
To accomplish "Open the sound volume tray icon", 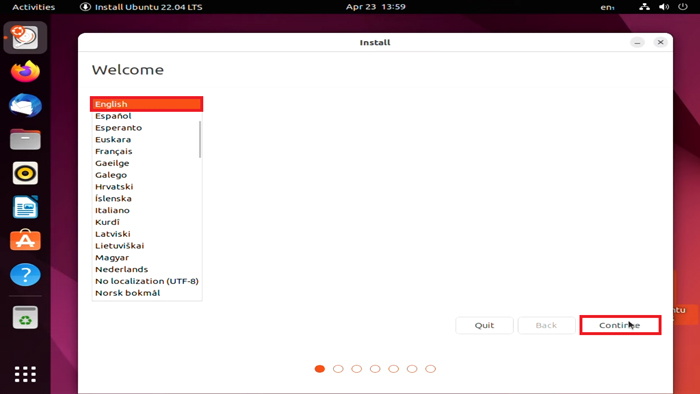I will point(664,7).
